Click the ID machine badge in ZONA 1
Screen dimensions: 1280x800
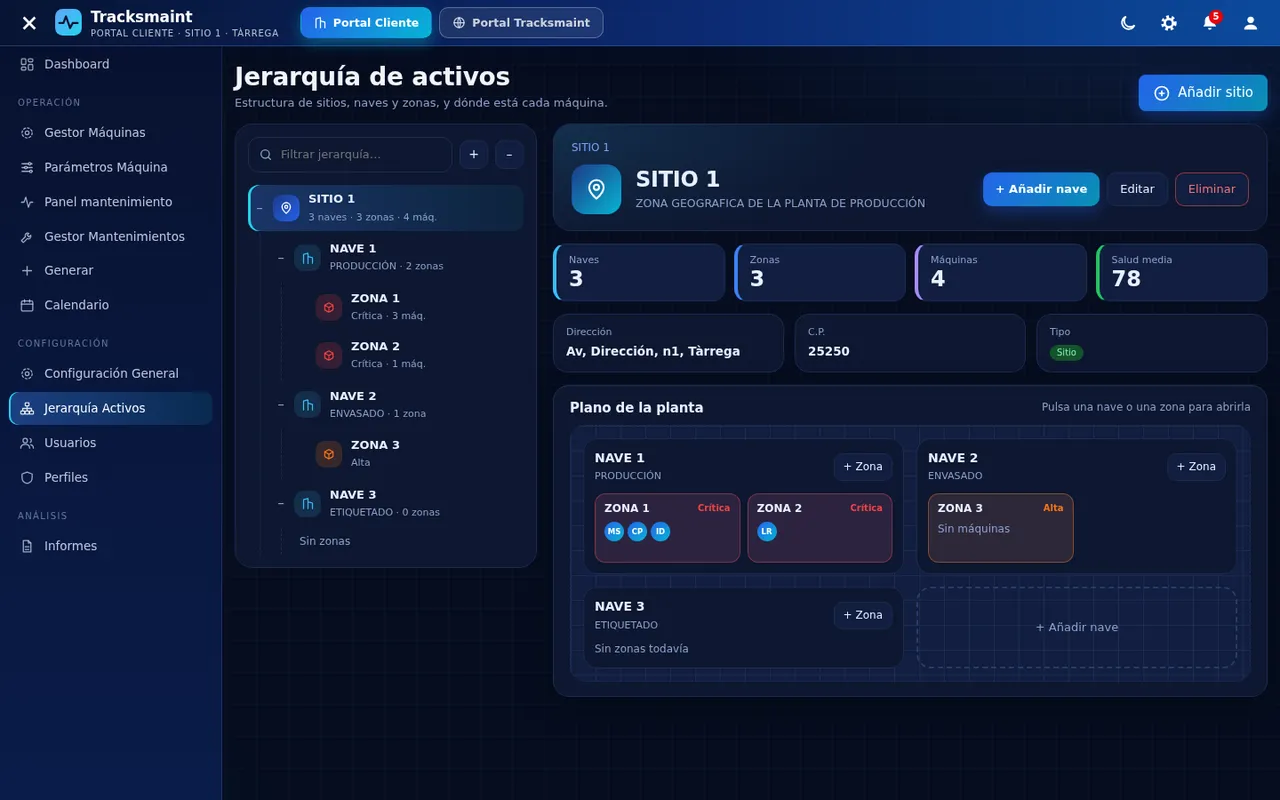coord(661,532)
